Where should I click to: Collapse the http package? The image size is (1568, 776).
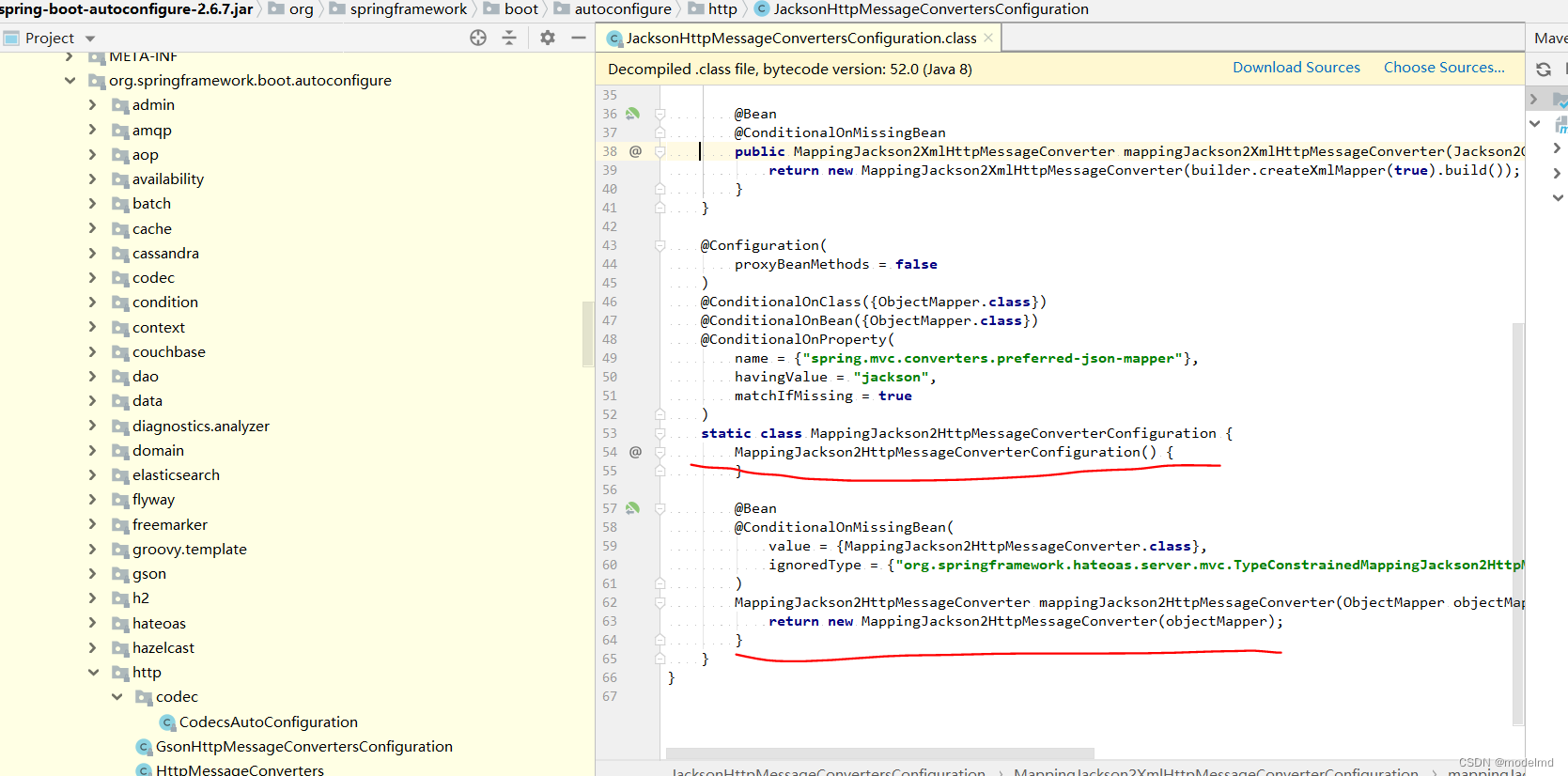tap(93, 673)
